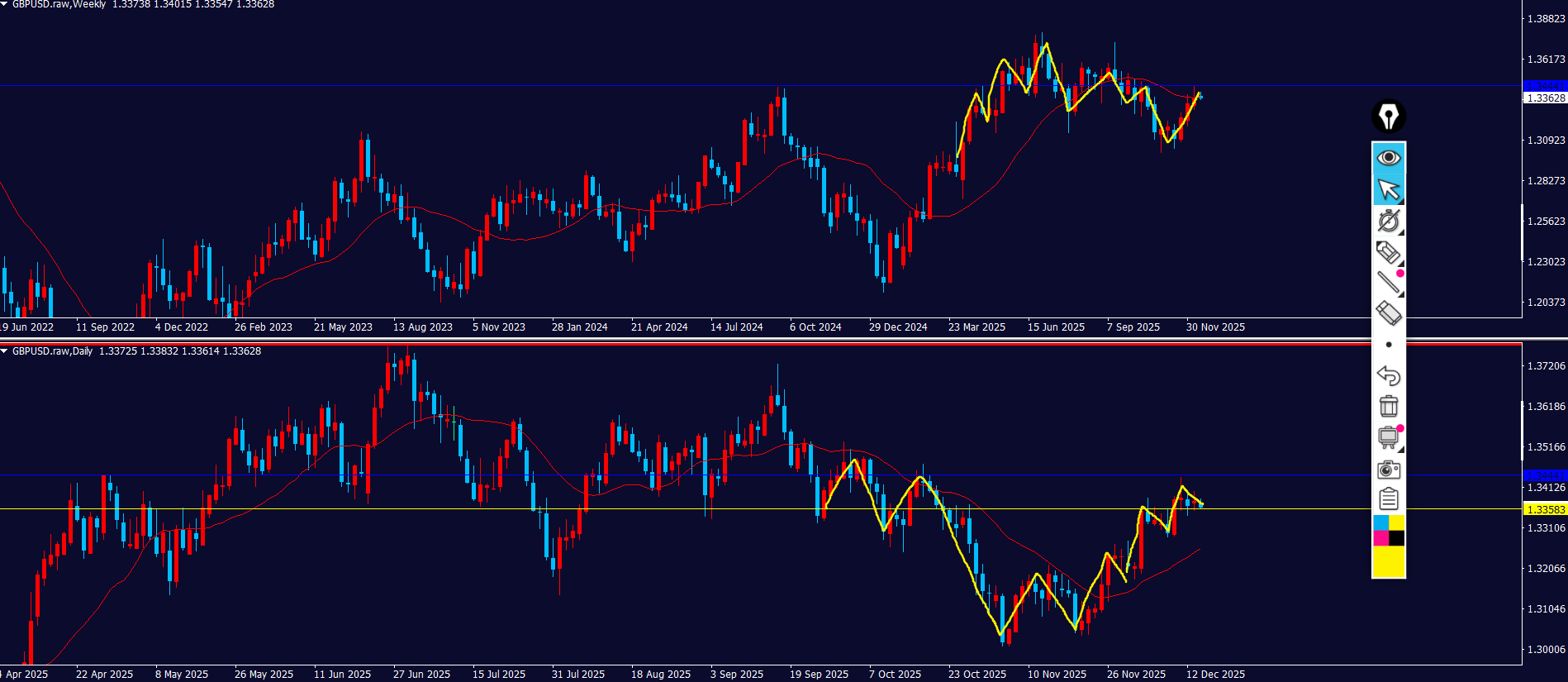Click the large yellow current color swatch
Image resolution: width=1568 pixels, height=682 pixels.
pyautogui.click(x=1388, y=561)
